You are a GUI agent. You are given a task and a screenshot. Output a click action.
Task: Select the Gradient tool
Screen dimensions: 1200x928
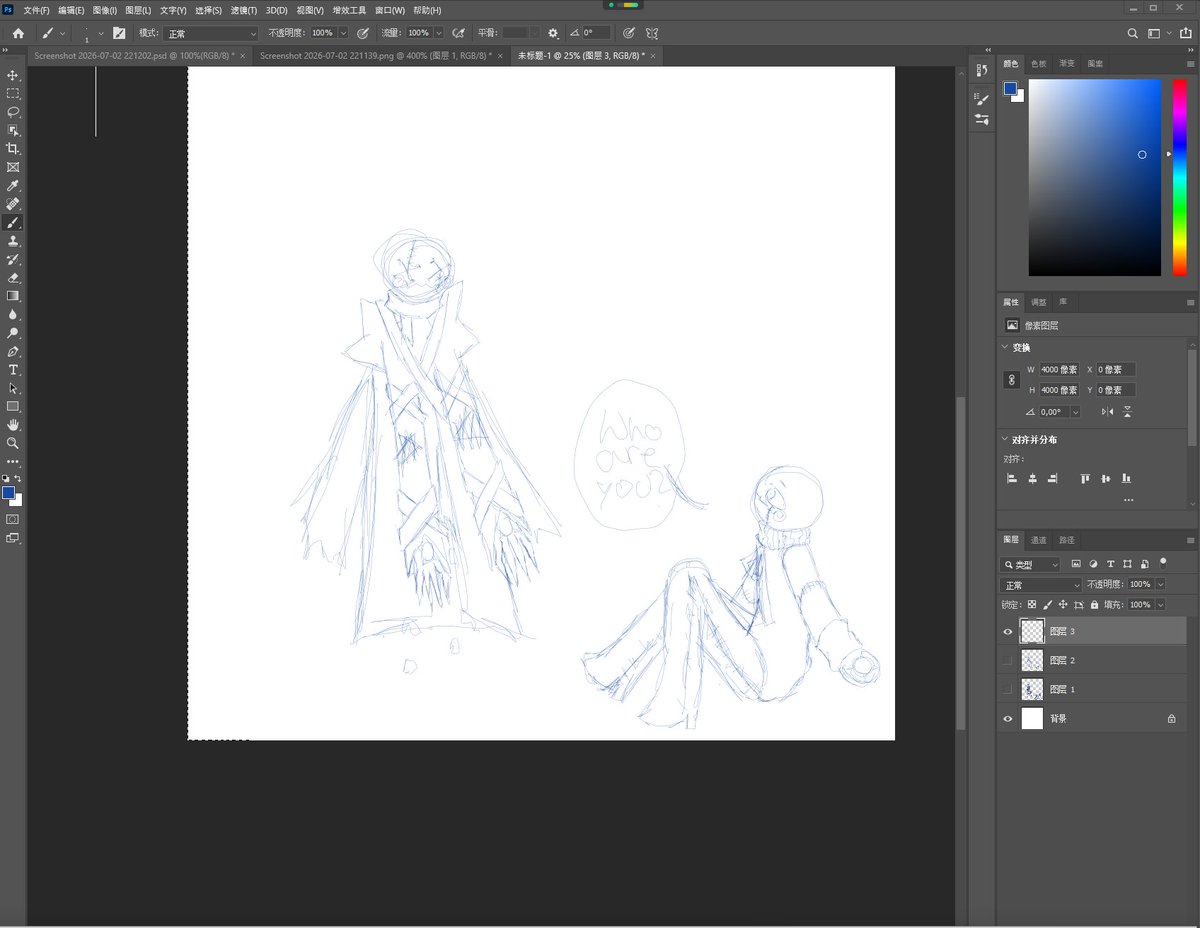pos(13,296)
